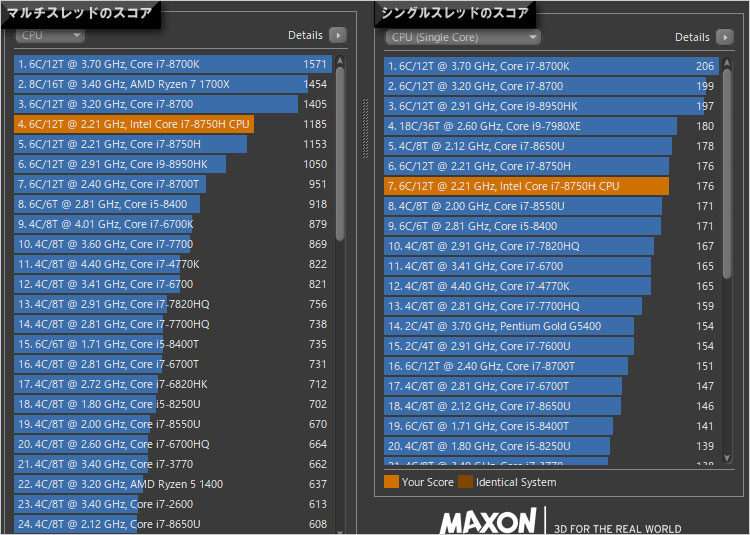The width and height of the screenshot is (750, 535).
Task: Select single-thread blue row Core i7-8750H 176
Action: [x=551, y=166]
